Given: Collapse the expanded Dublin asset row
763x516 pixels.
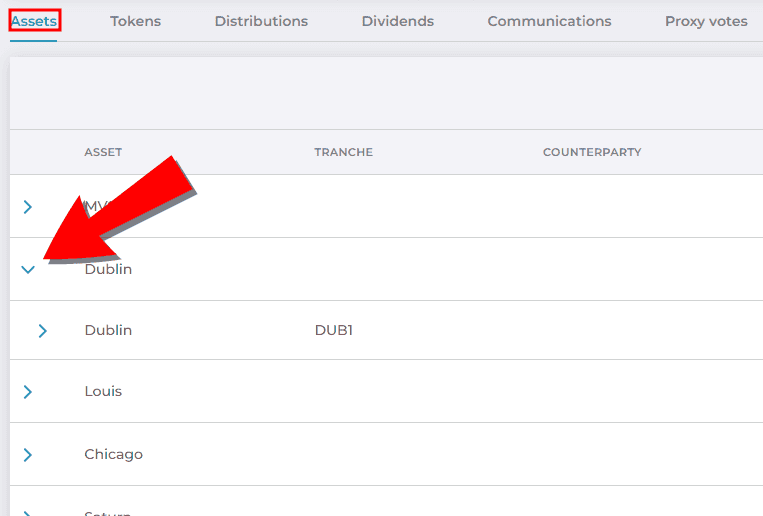Looking at the screenshot, I should (28, 269).
